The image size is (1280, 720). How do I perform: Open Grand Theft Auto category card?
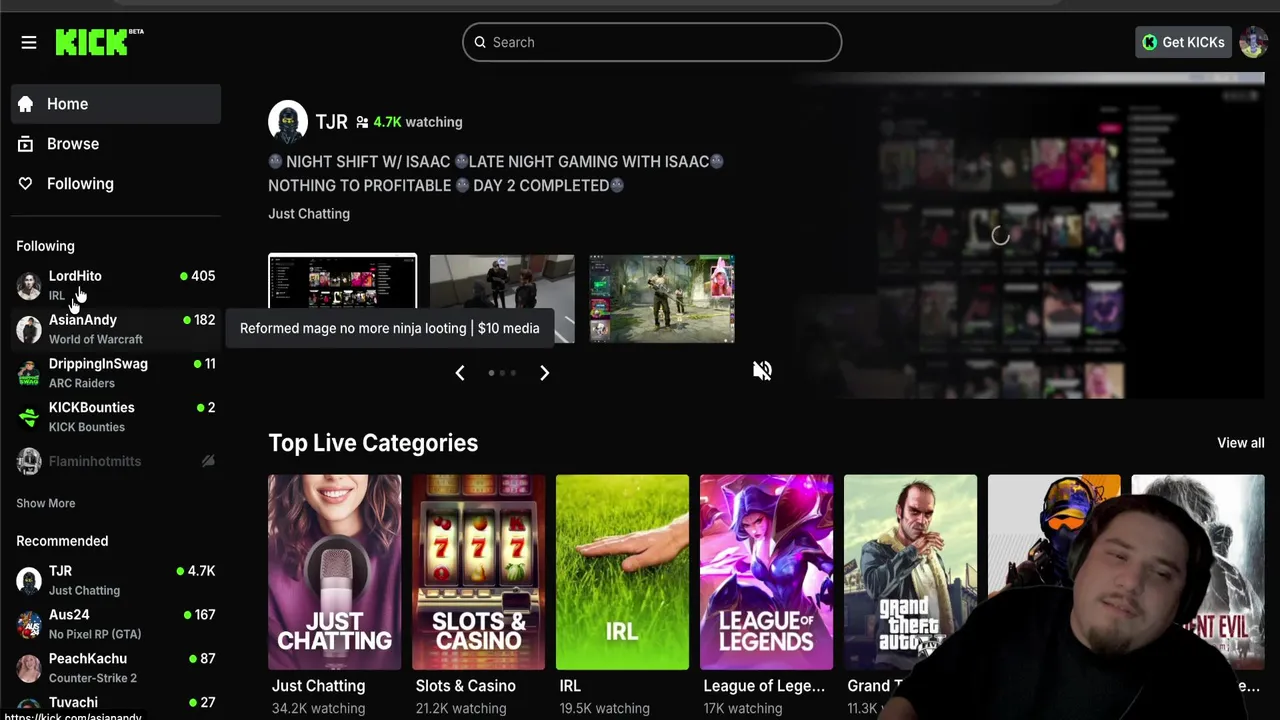910,572
